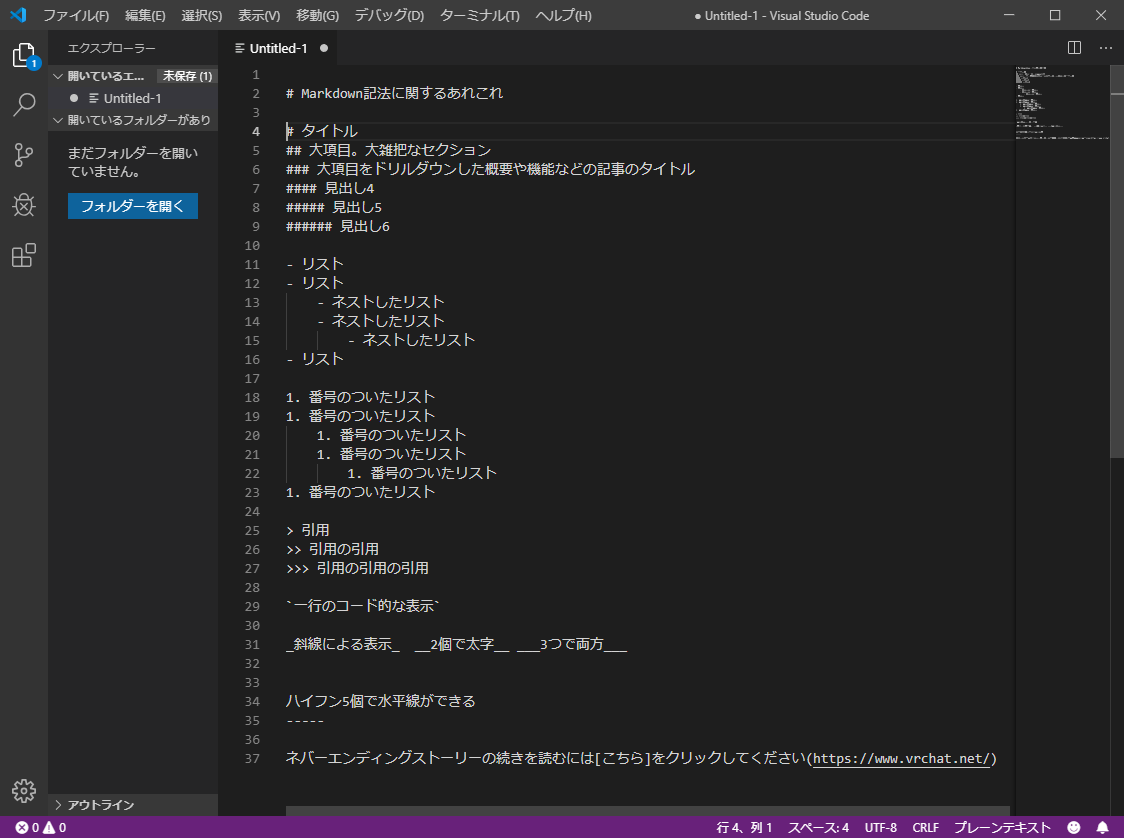
Task: Open the Debug view bug icon
Action: pyautogui.click(x=24, y=205)
